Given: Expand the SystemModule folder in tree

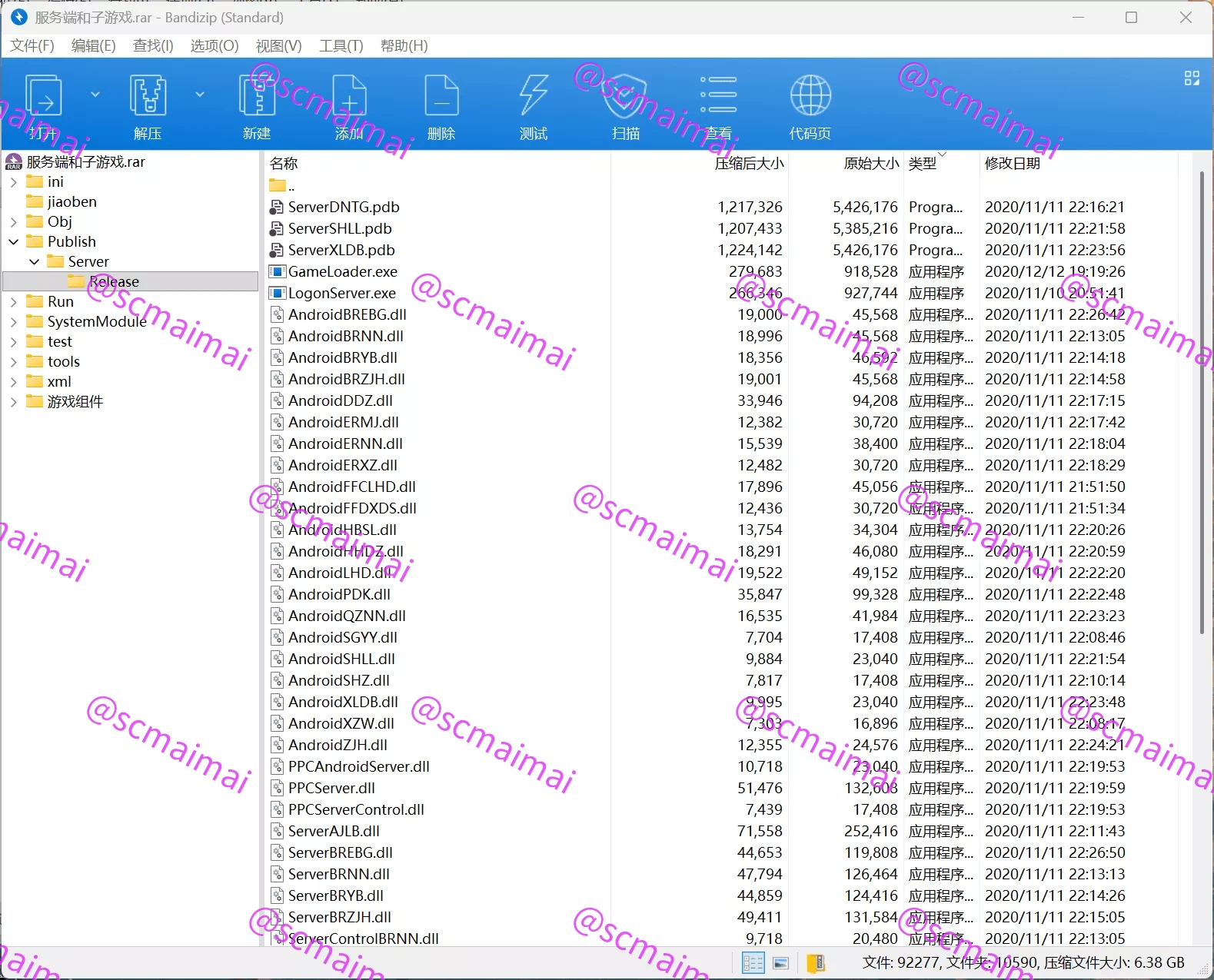Looking at the screenshot, I should click(x=14, y=322).
